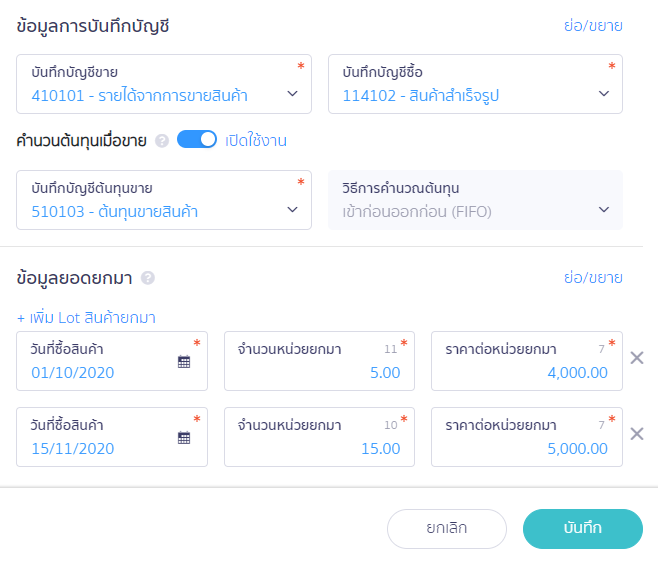The height and width of the screenshot is (568, 658).
Task: Collapse the ข้อมูลยอดยกมา section via ย่อ/ขยาย
Action: tap(593, 277)
